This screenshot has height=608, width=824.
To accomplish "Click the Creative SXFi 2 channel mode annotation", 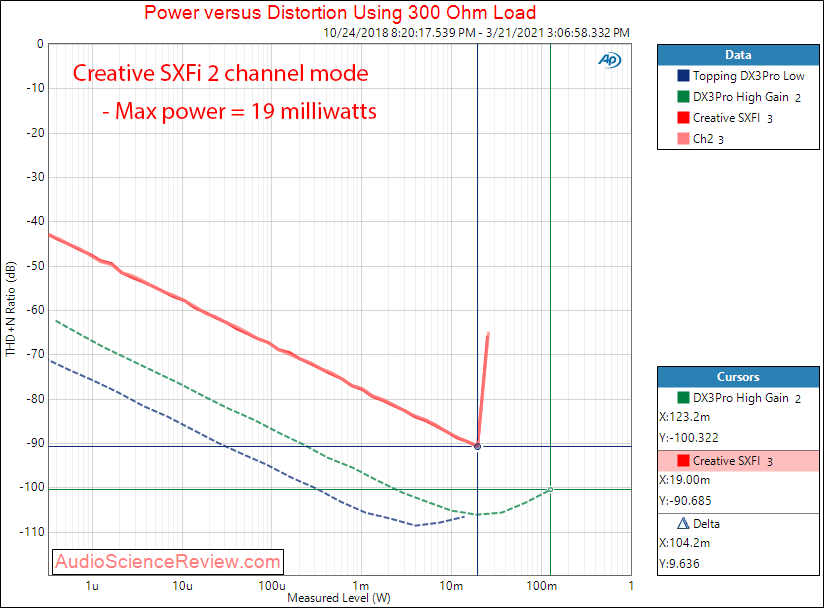I will click(220, 73).
